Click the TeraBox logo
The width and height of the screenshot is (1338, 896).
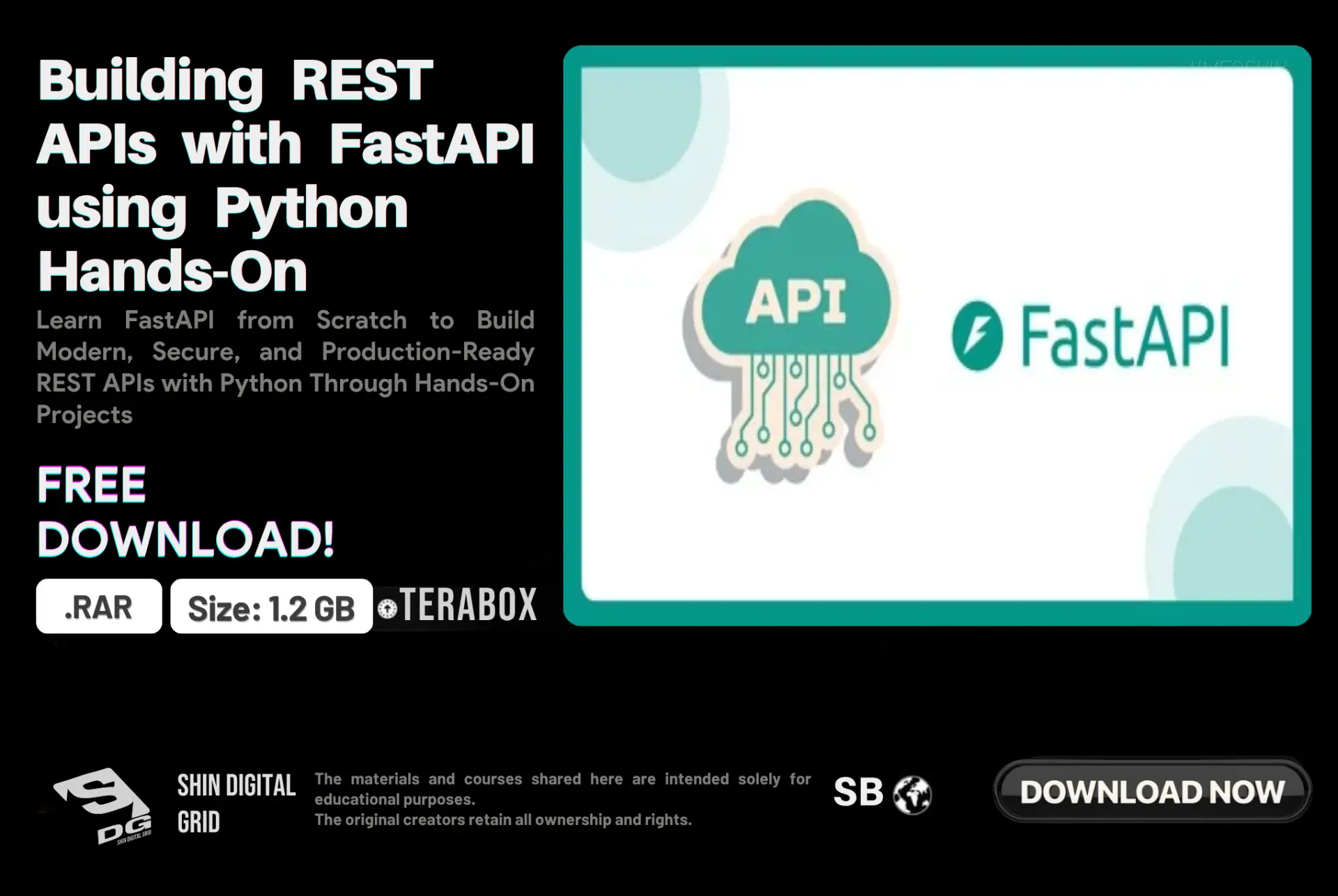click(458, 605)
